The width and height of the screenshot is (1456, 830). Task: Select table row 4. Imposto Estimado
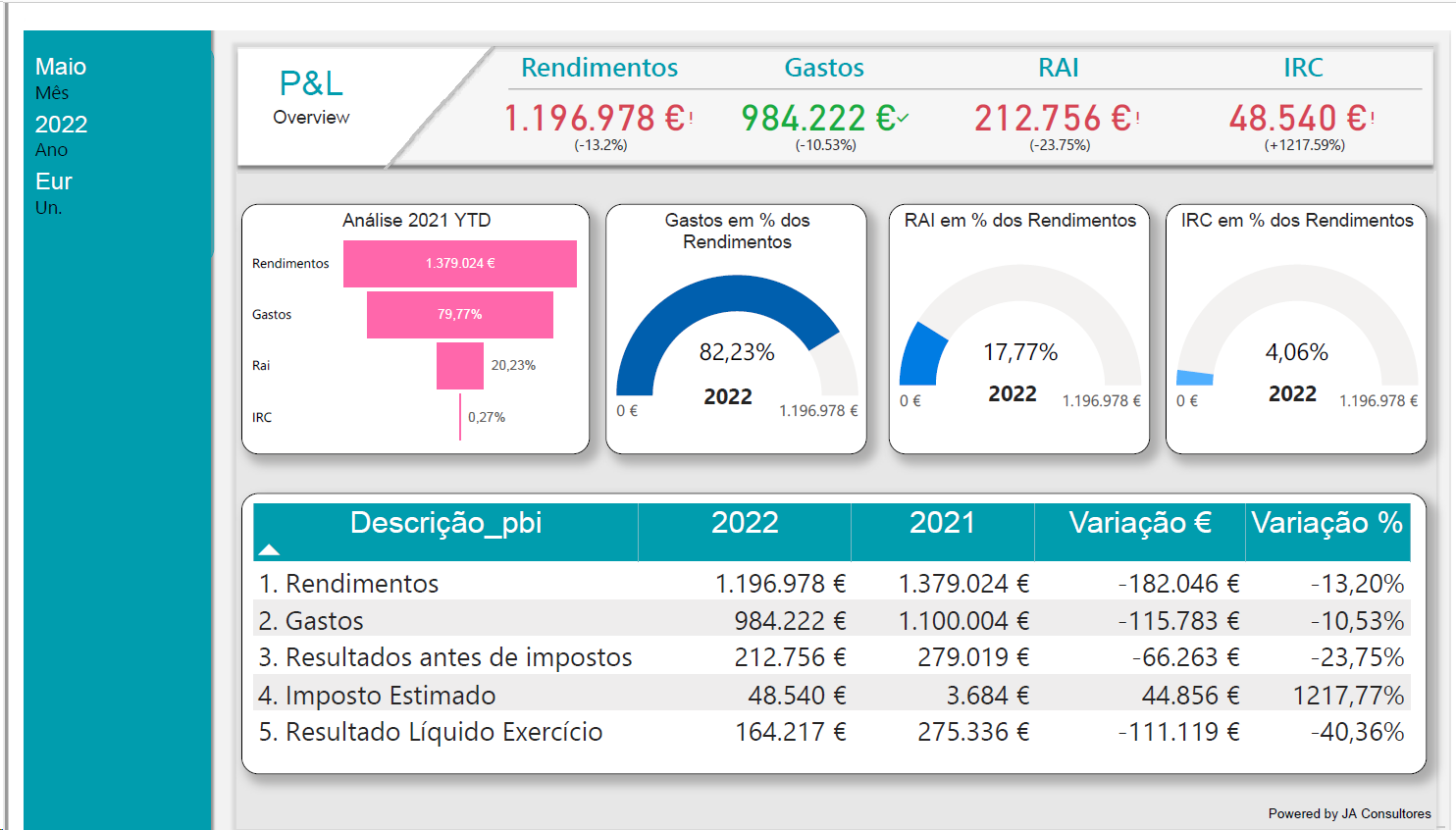coord(831,696)
